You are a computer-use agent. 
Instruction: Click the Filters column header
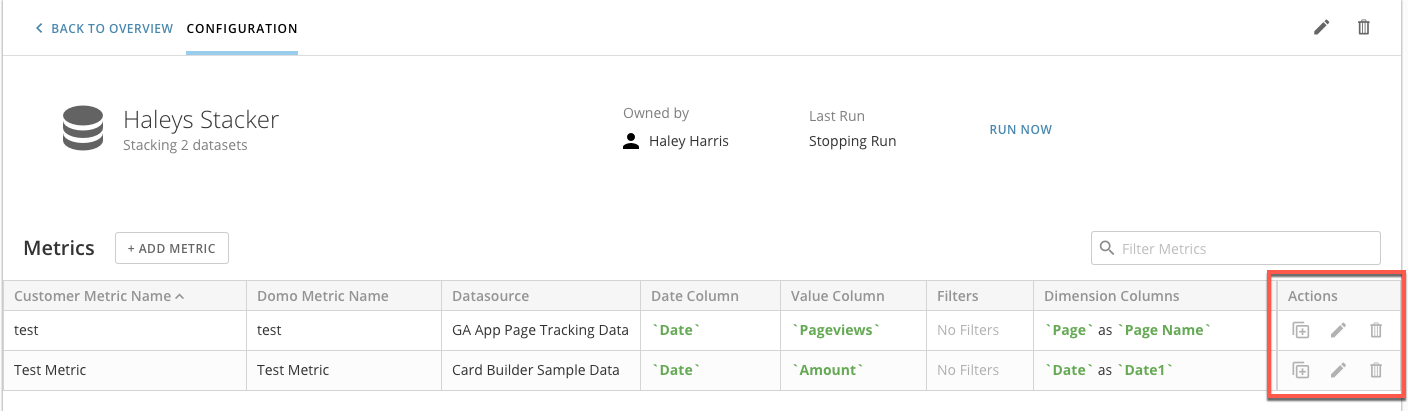point(980,296)
